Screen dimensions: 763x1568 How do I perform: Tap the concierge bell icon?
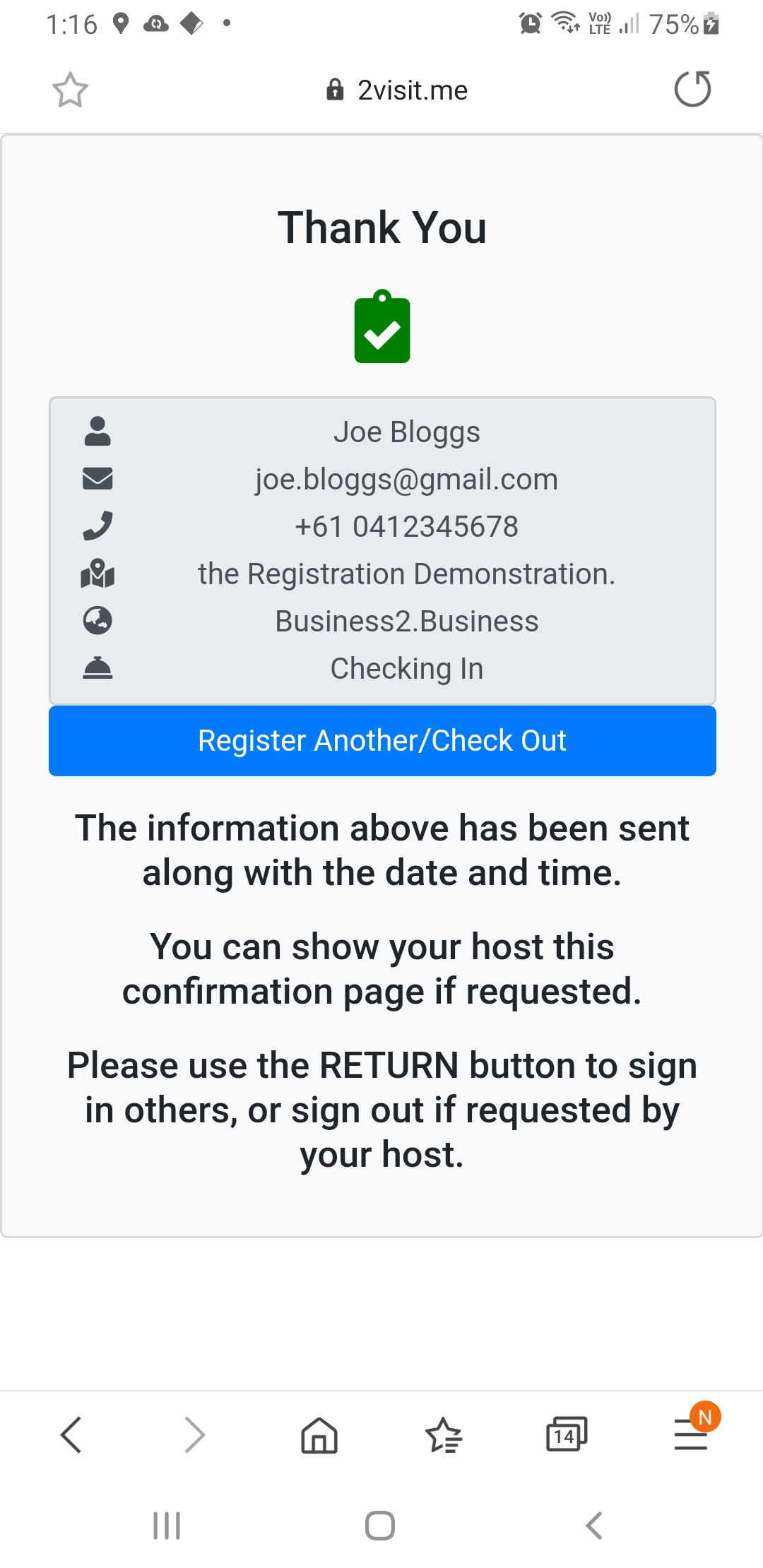click(97, 667)
